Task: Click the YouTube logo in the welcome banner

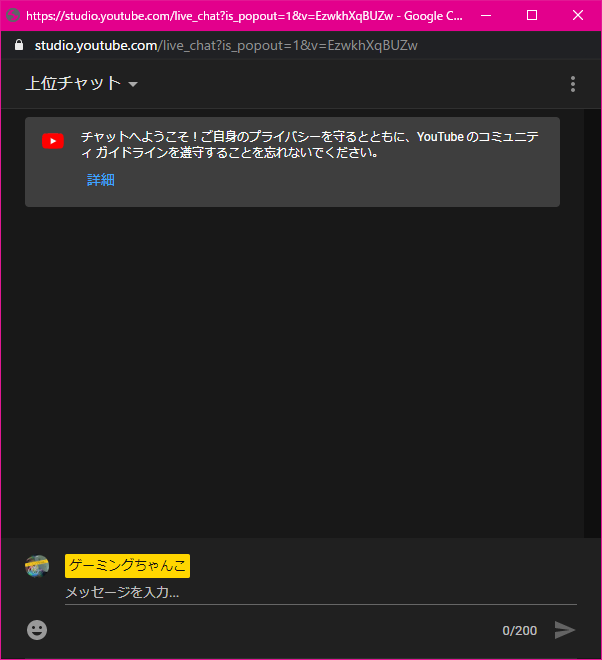Action: point(53,141)
